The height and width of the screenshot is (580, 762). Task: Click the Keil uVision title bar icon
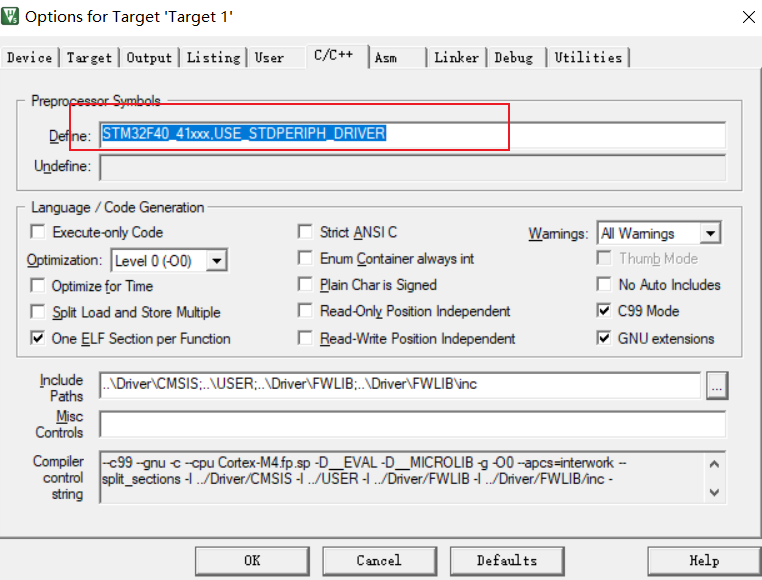10,16
